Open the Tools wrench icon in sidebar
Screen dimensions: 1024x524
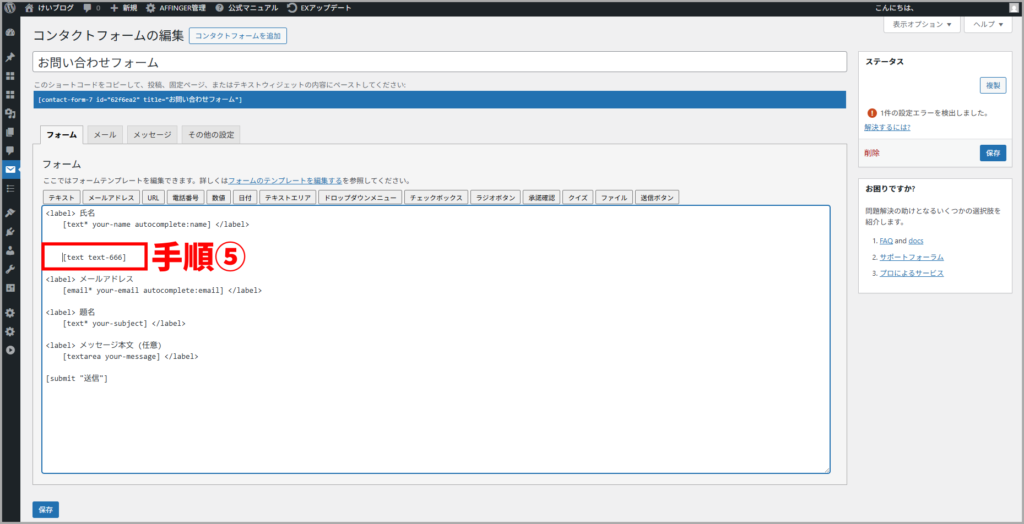10,269
